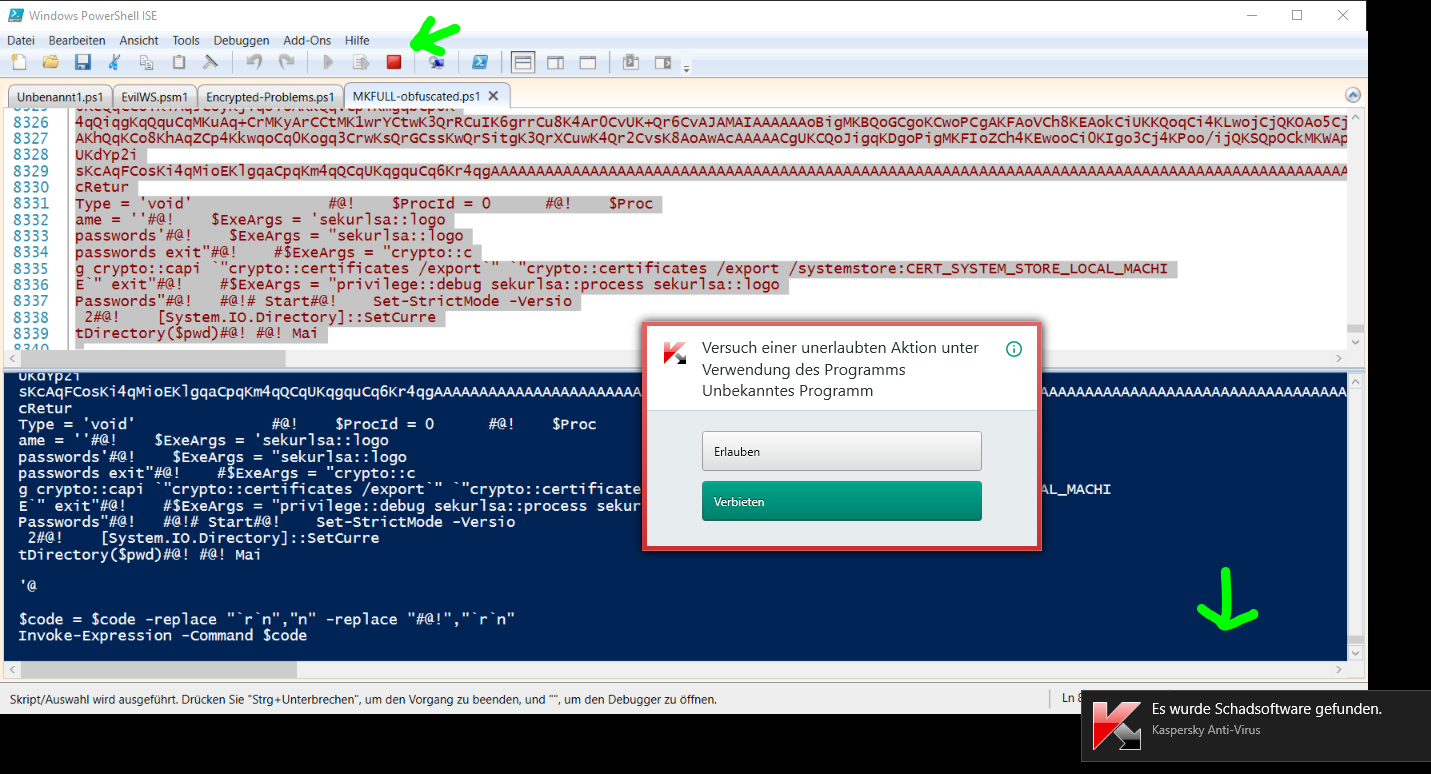Open script with folder icon
Image resolution: width=1431 pixels, height=774 pixels.
click(50, 62)
